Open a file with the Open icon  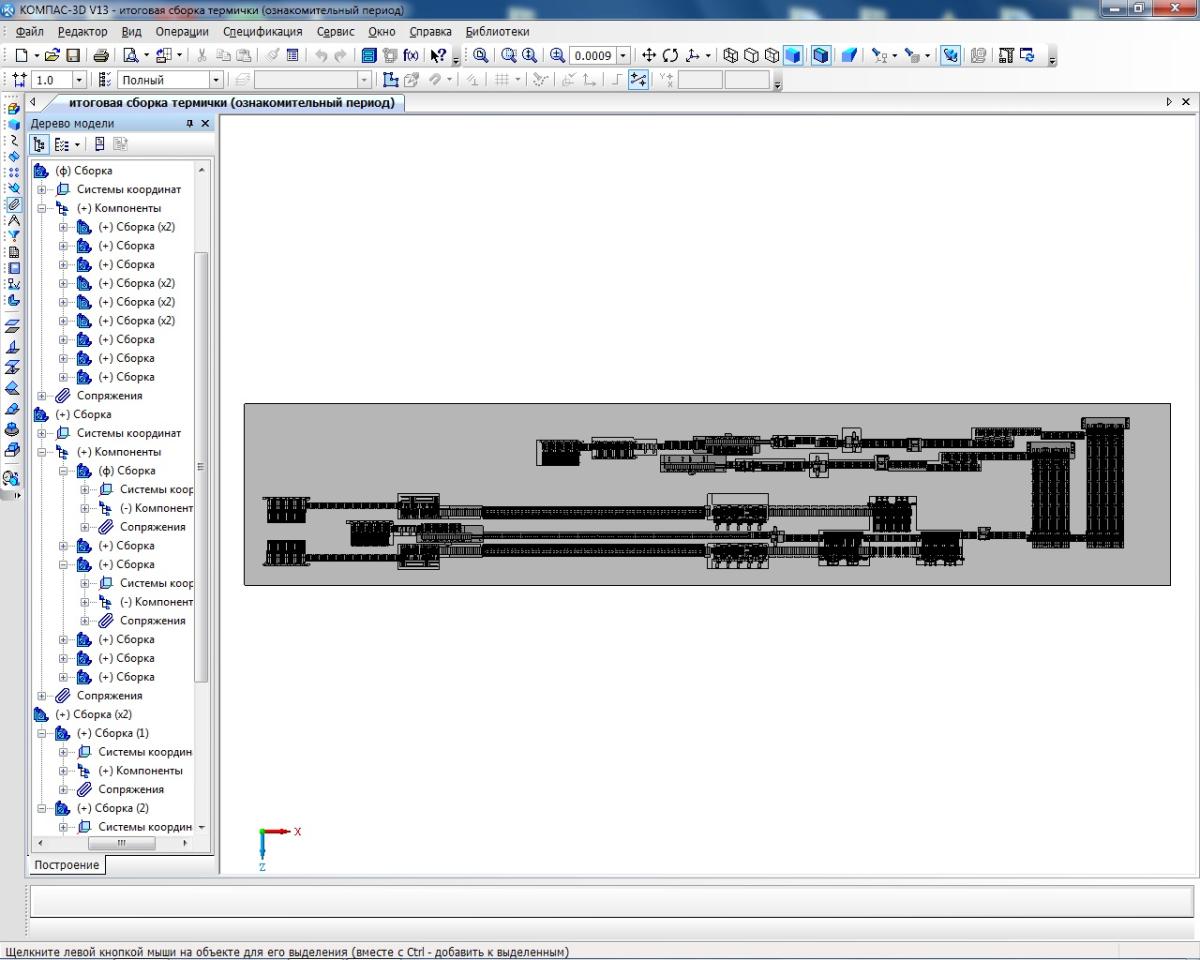[x=53, y=56]
